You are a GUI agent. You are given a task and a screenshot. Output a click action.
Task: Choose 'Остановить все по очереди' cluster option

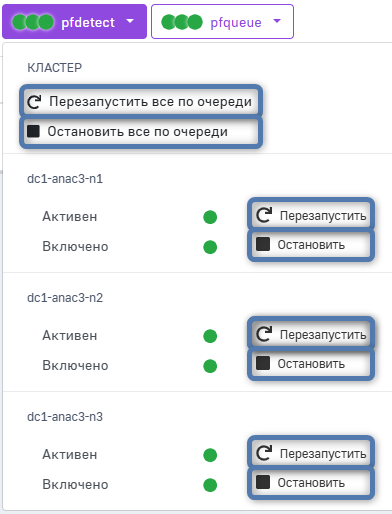point(141,131)
